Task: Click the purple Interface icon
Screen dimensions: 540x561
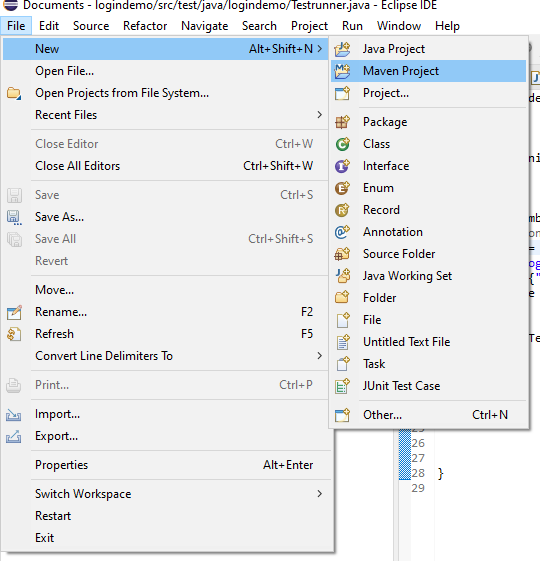Action: click(x=342, y=166)
